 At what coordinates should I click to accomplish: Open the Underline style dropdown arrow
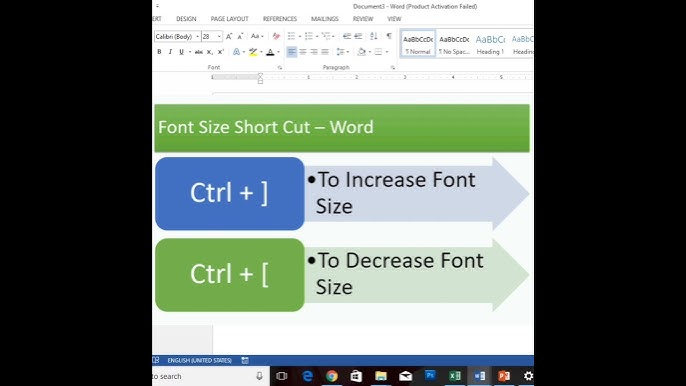pyautogui.click(x=189, y=52)
